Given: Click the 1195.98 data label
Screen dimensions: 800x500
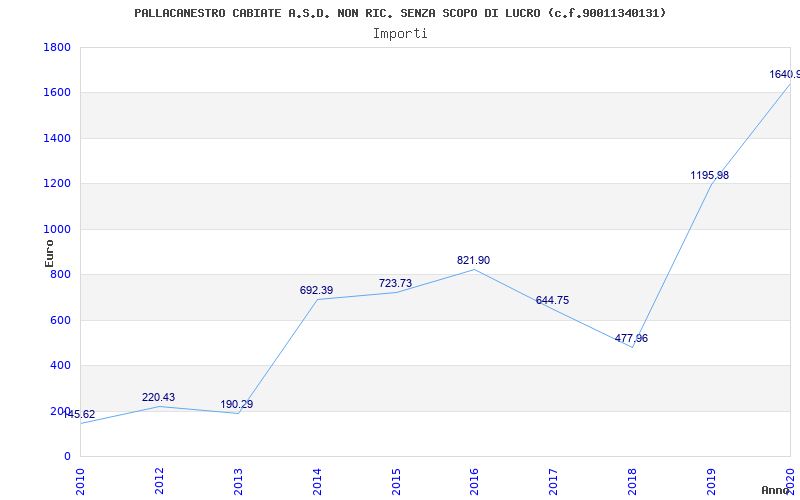Looking at the screenshot, I should pos(710,176).
